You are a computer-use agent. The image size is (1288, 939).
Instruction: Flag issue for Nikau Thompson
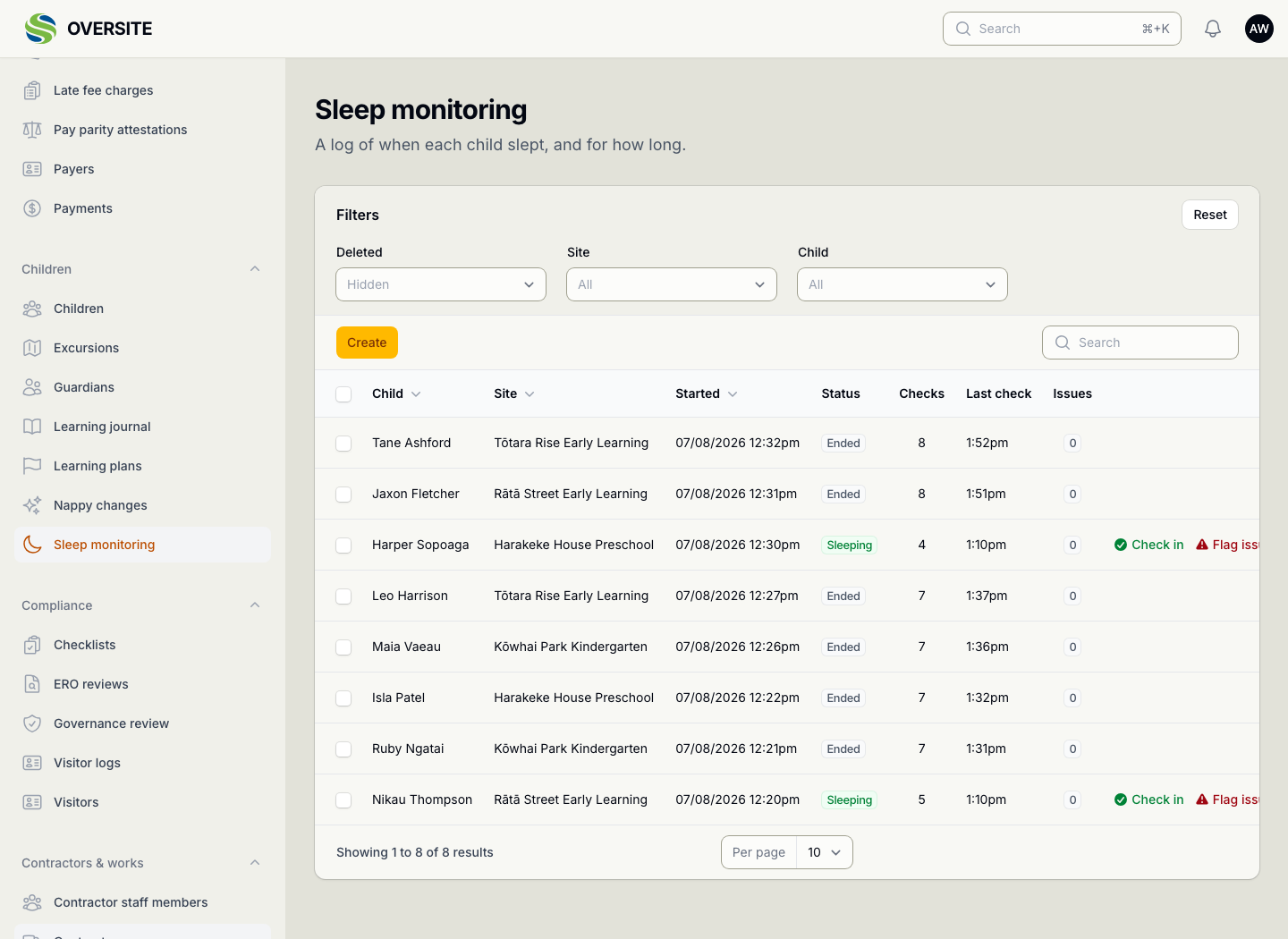click(1227, 799)
